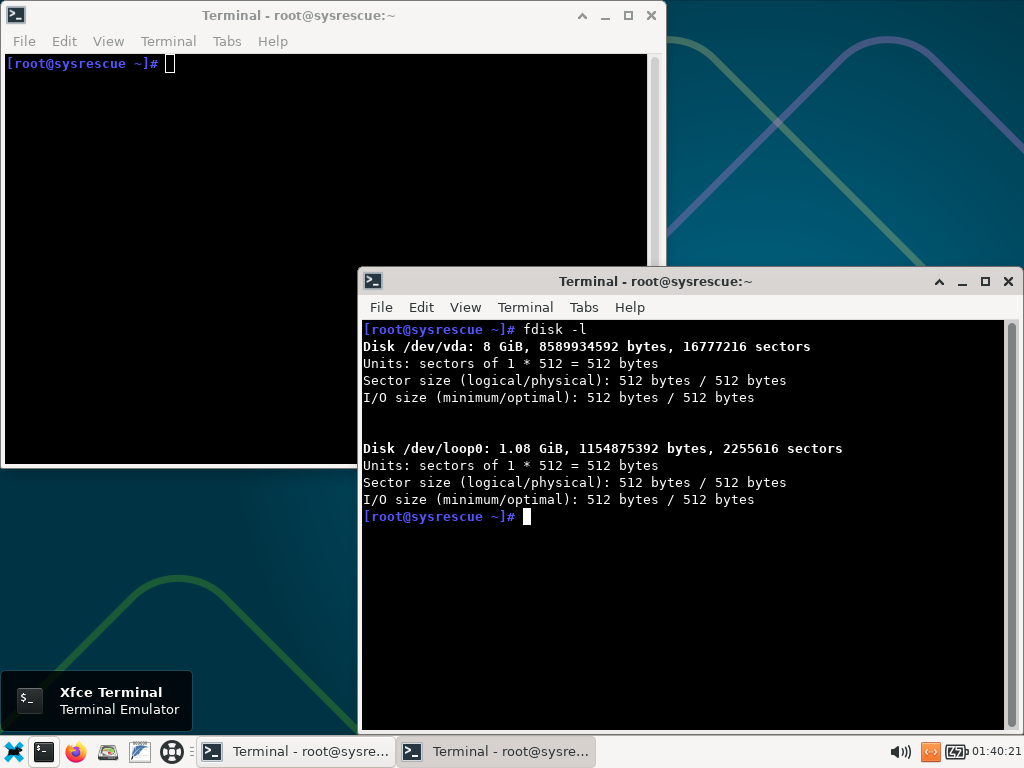Viewport: 1024px width, 768px height.
Task: Click the battery power icon in tray
Action: point(957,752)
